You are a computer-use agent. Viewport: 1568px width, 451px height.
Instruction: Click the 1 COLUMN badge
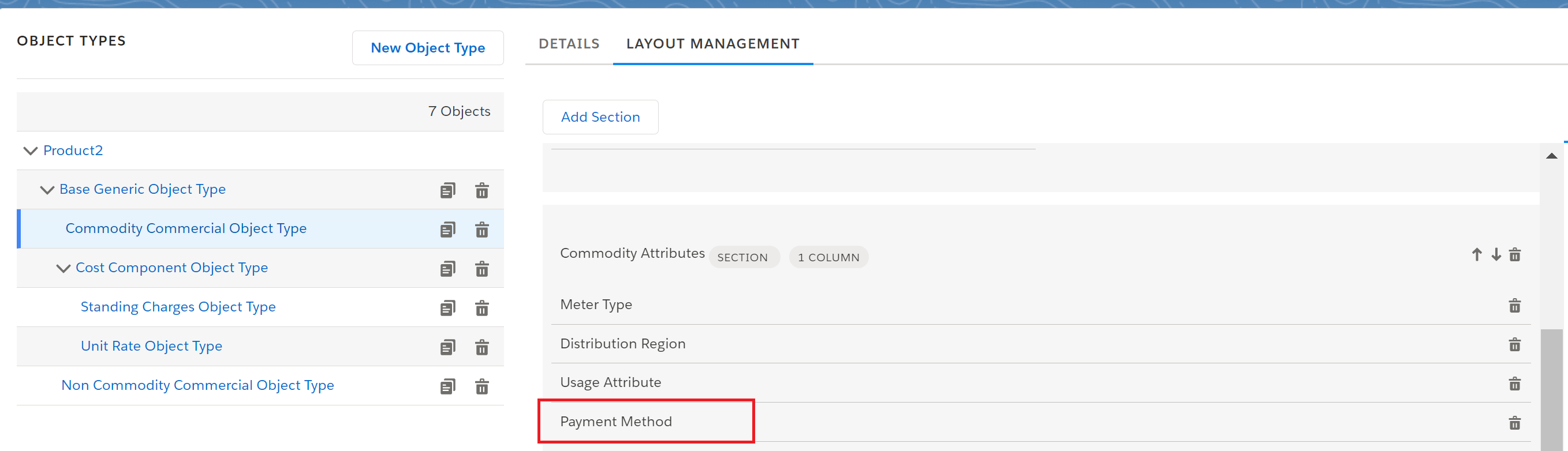click(828, 257)
